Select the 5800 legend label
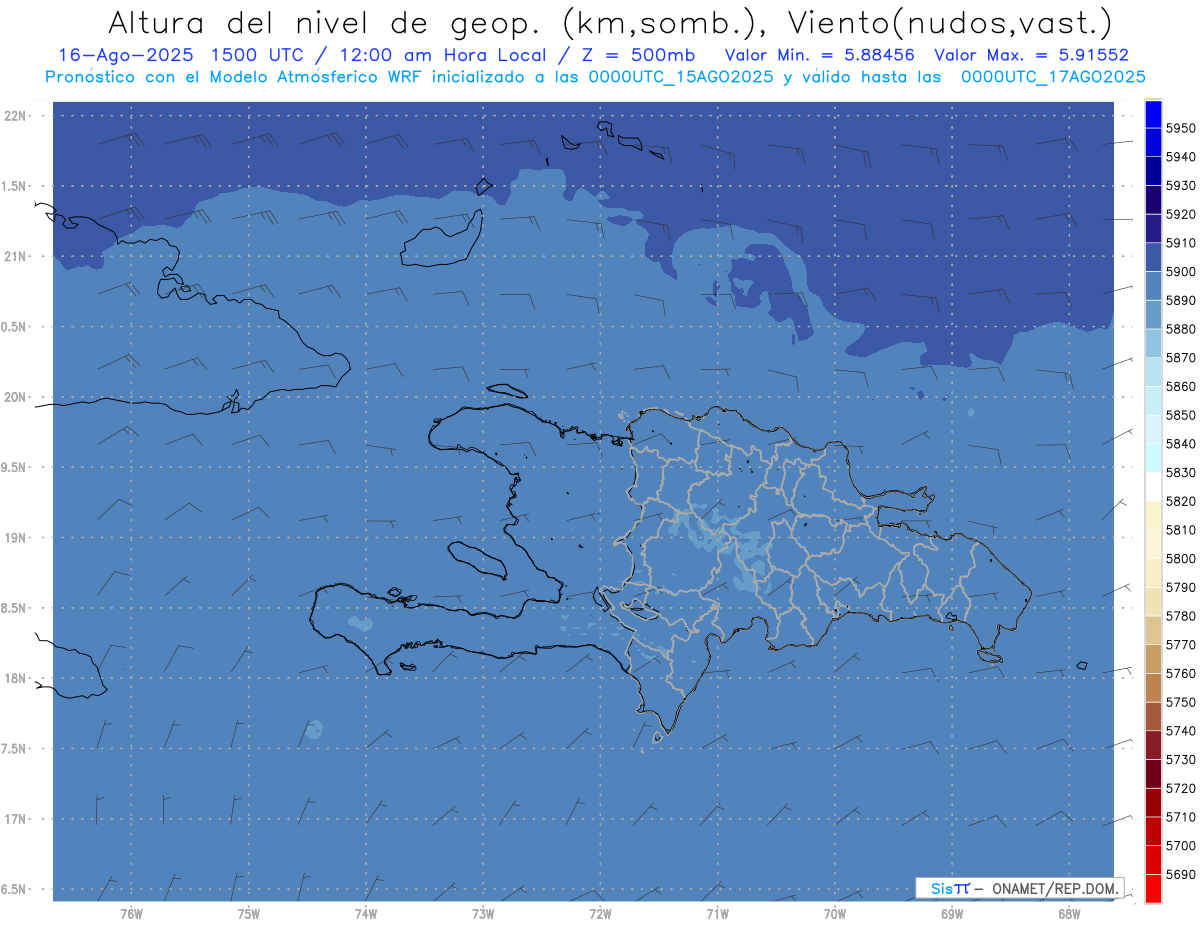1200x927 pixels. point(1180,559)
